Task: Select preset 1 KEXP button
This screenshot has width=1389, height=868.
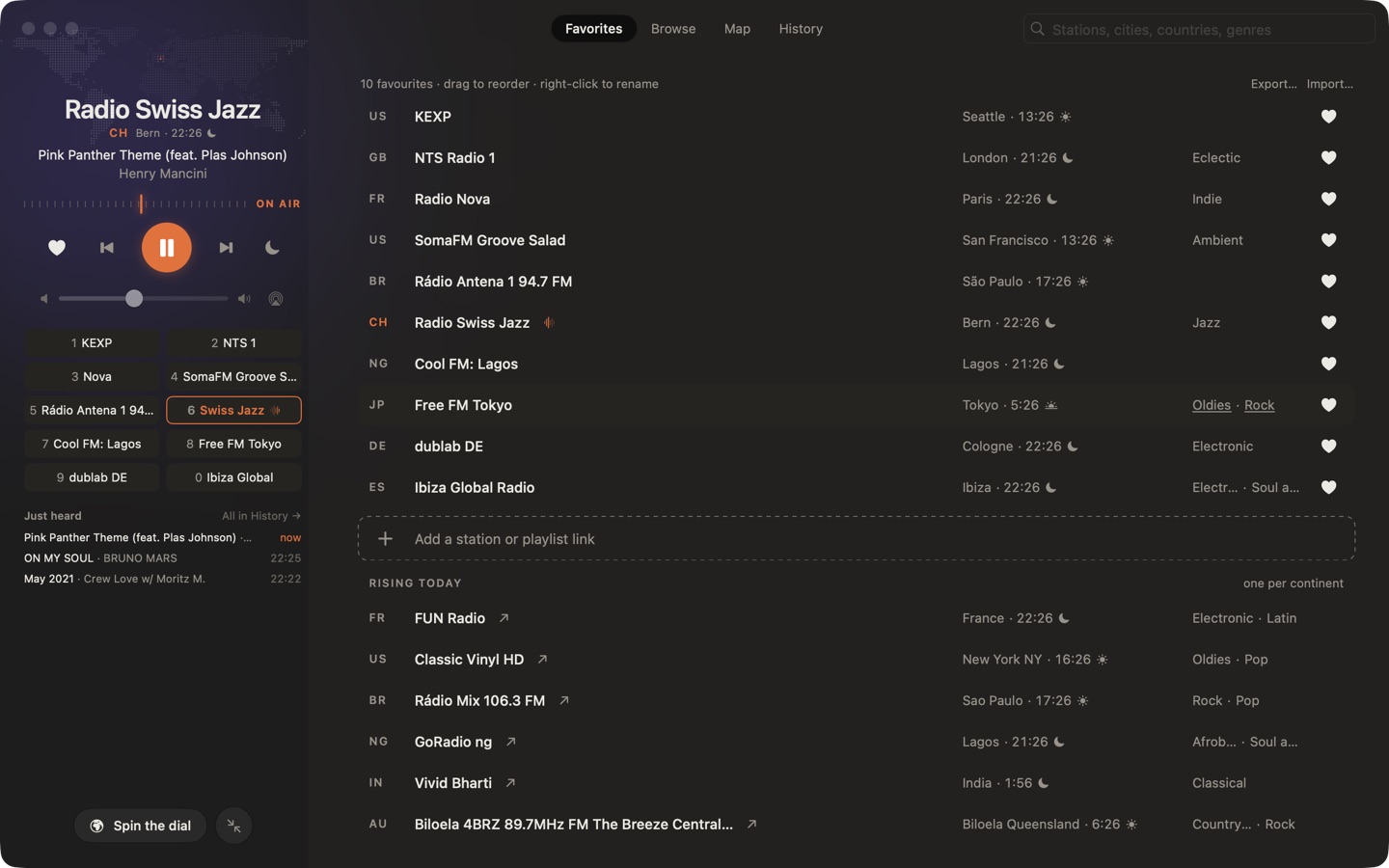Action: pos(92,343)
